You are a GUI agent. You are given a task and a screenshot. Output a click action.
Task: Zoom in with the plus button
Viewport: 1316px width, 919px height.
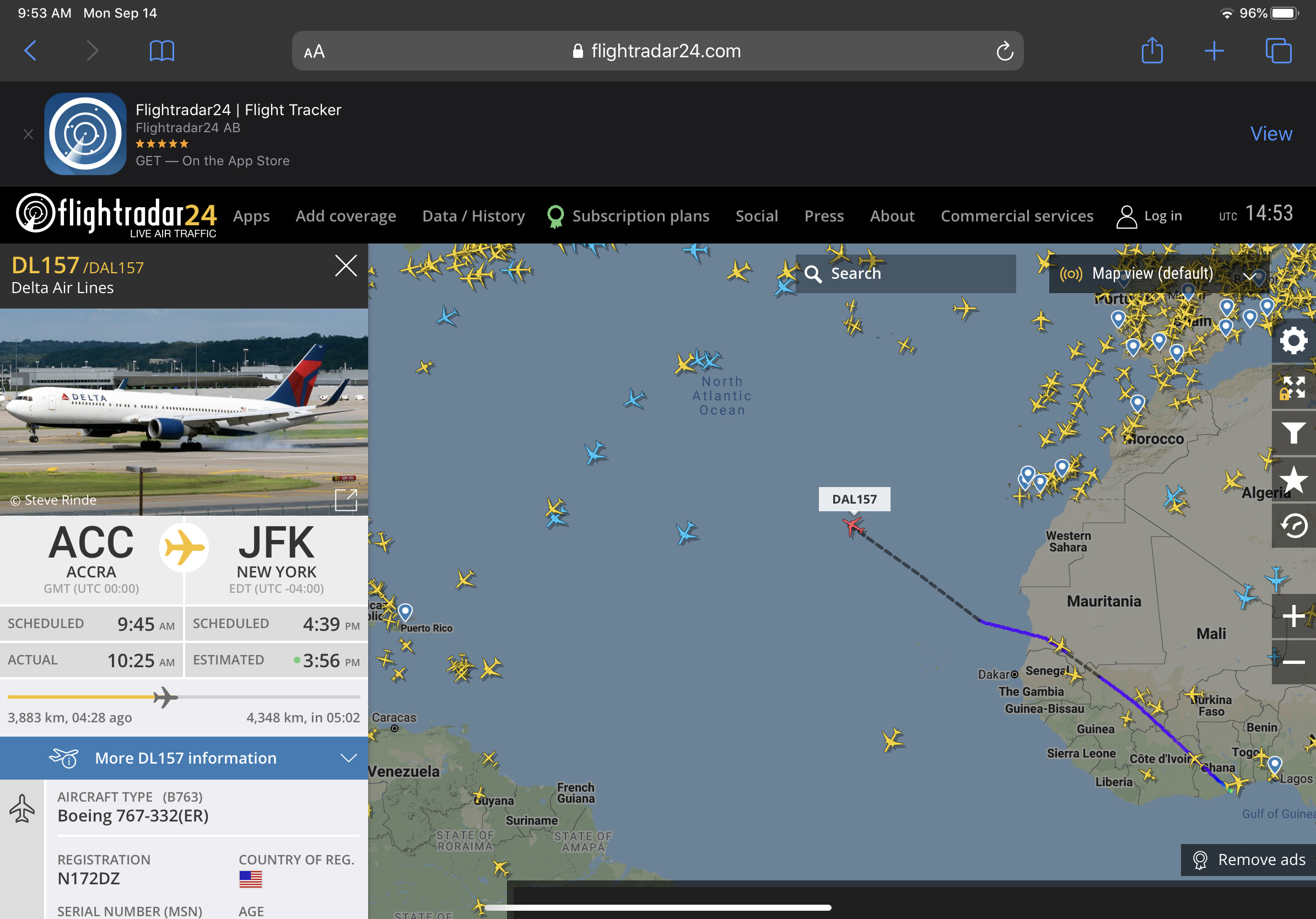point(1293,617)
